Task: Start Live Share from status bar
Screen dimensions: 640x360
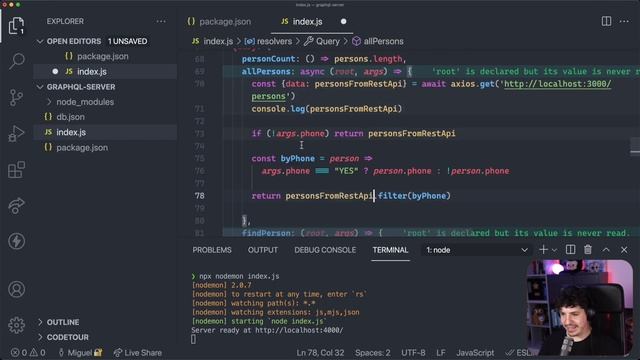Action: [138, 352]
